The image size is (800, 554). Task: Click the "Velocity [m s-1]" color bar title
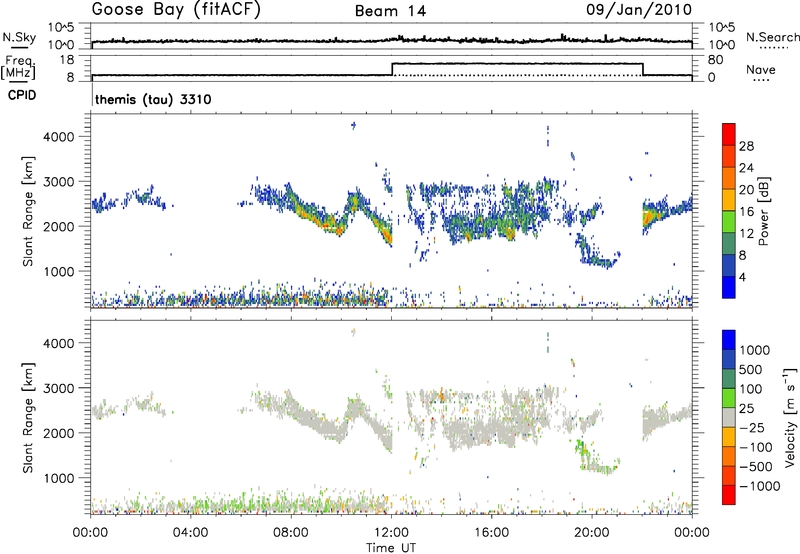(790, 417)
